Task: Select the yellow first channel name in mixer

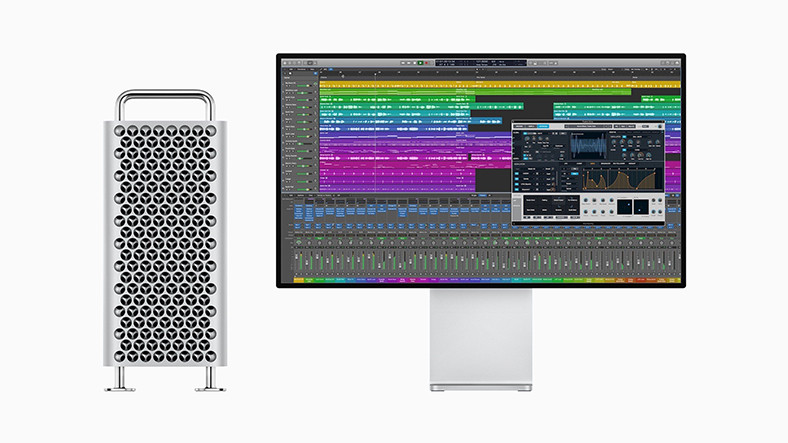Action: [x=299, y=280]
